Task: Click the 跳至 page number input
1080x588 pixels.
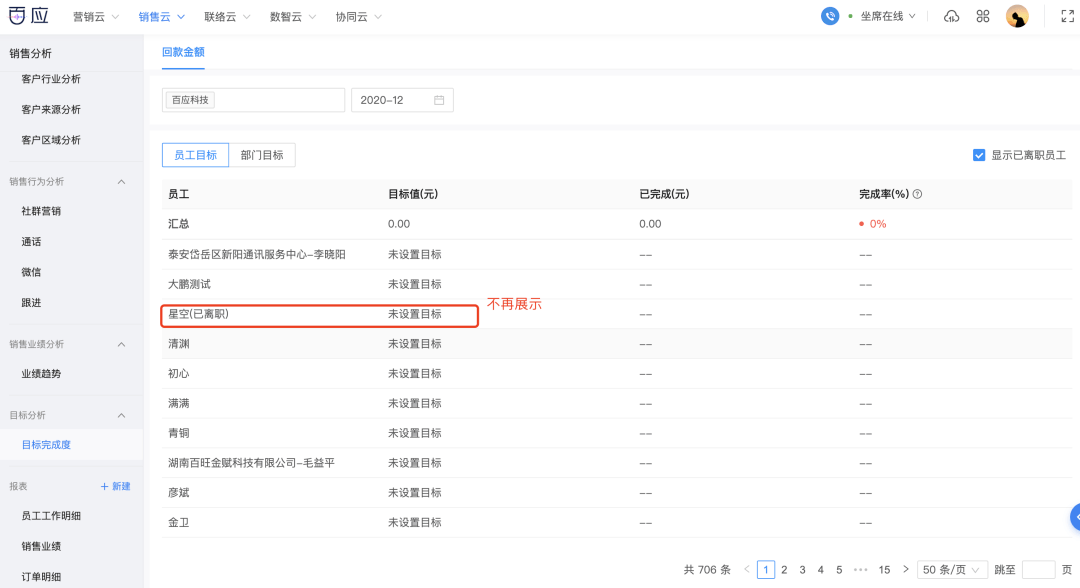Action: [x=1039, y=569]
